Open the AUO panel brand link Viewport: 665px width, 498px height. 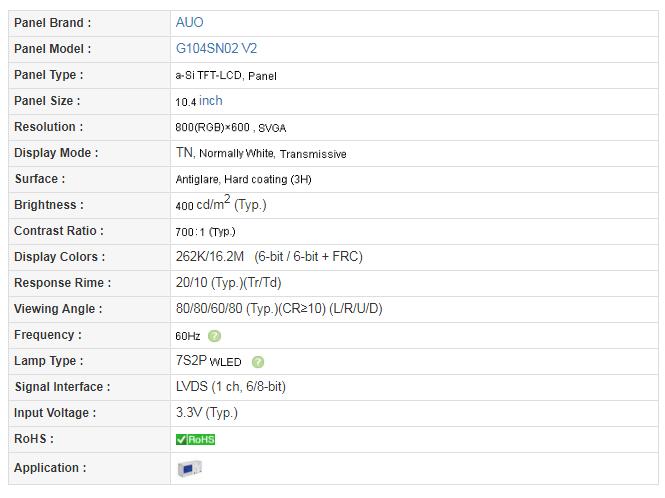[x=190, y=22]
